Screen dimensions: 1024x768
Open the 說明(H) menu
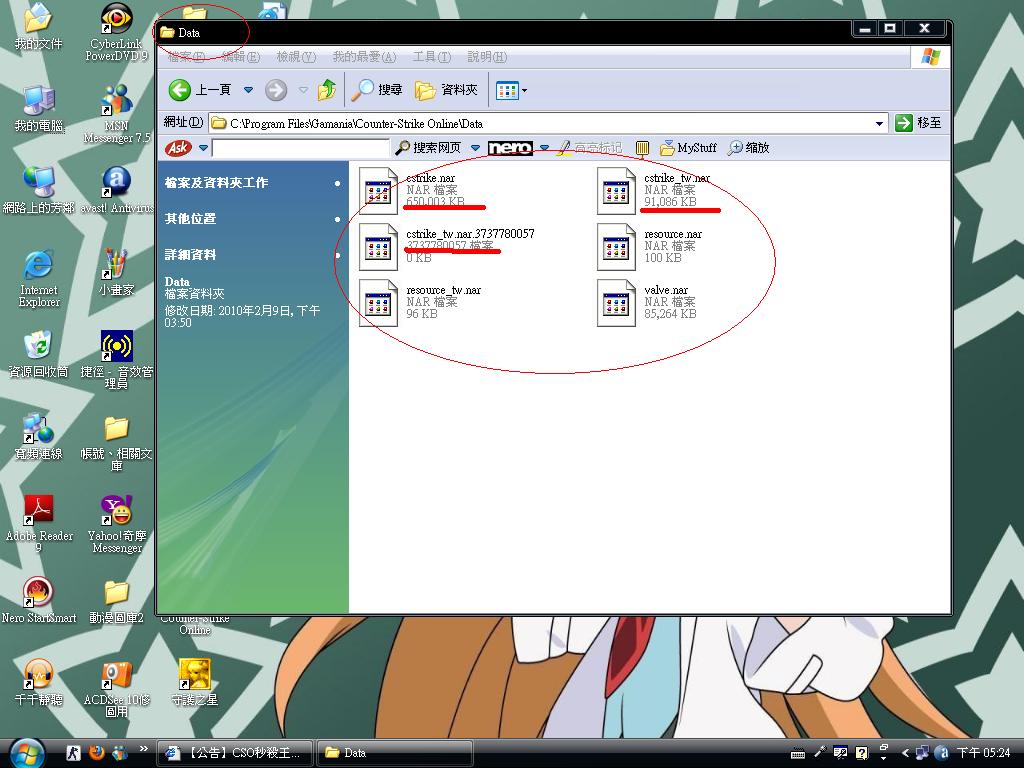pyautogui.click(x=487, y=57)
